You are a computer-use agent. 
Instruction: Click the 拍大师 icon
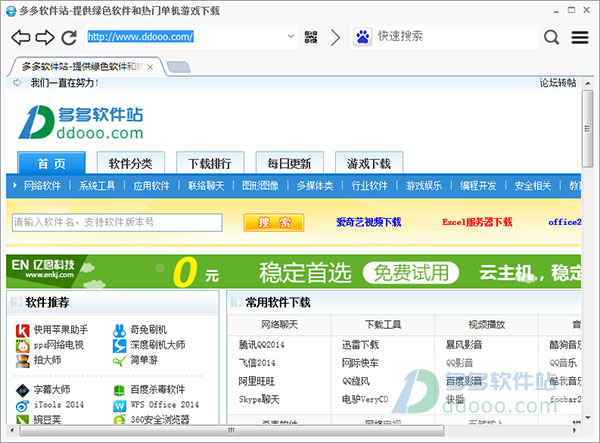(x=23, y=360)
